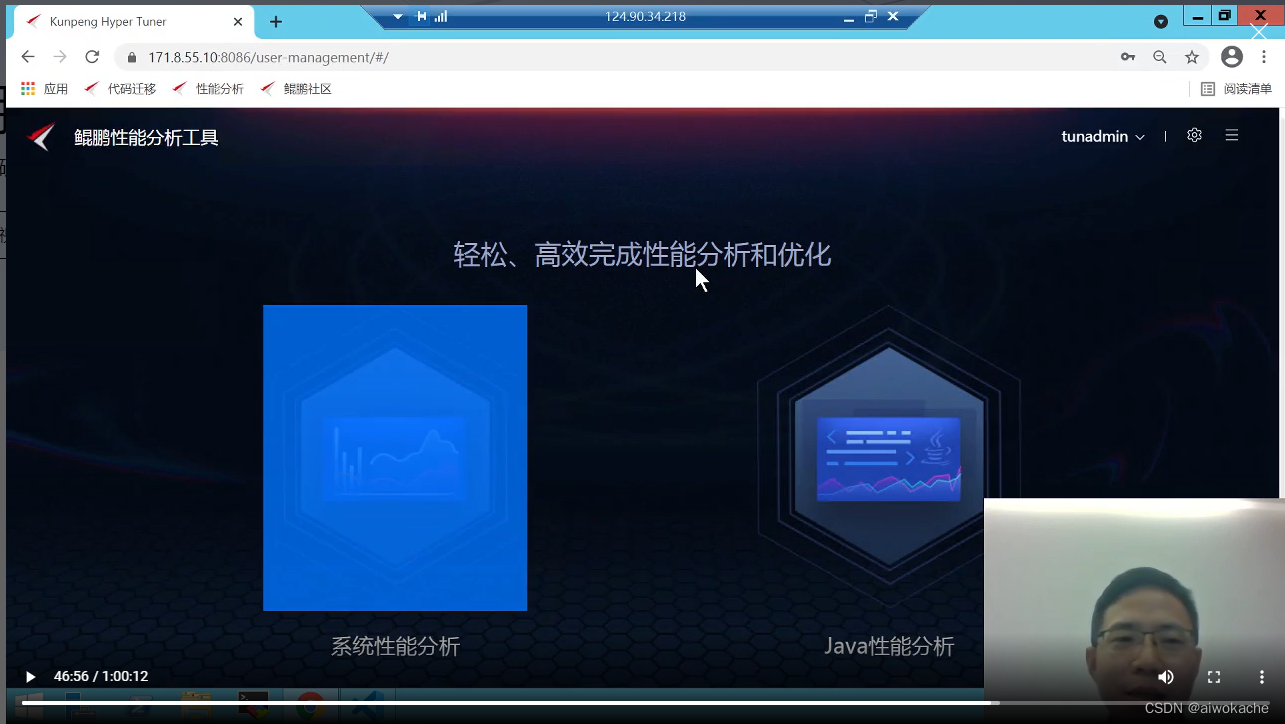The width and height of the screenshot is (1285, 724).
Task: Reload the page with refresh icon
Action: pos(92,57)
